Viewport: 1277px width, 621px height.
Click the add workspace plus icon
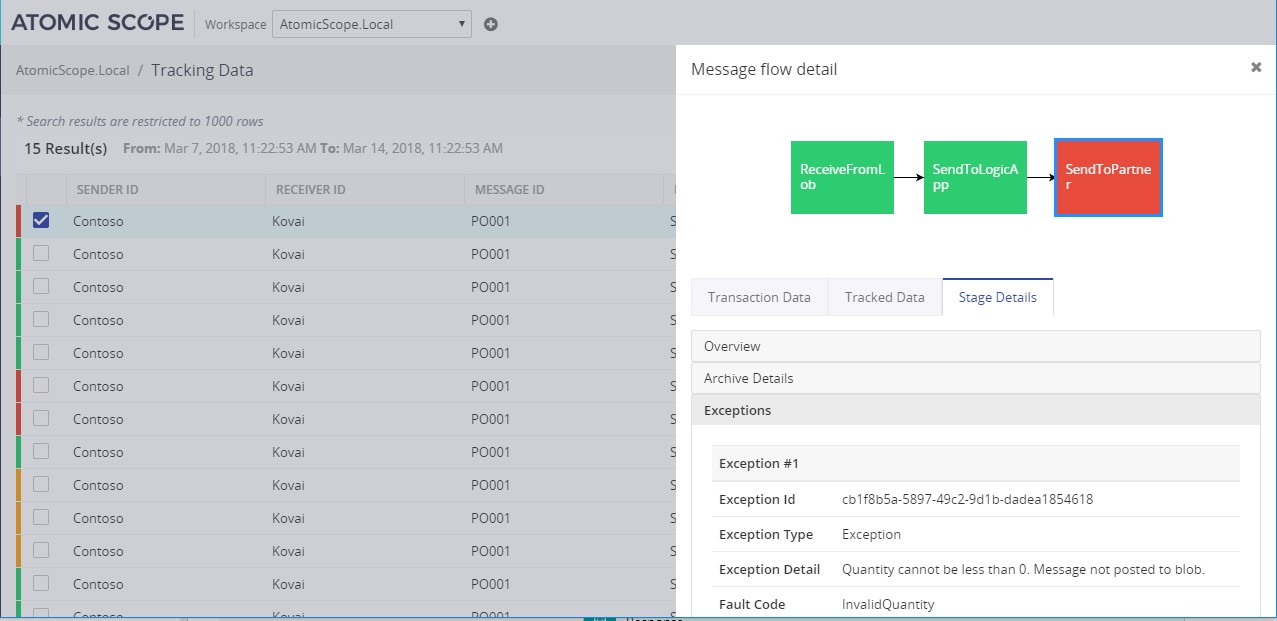click(491, 24)
